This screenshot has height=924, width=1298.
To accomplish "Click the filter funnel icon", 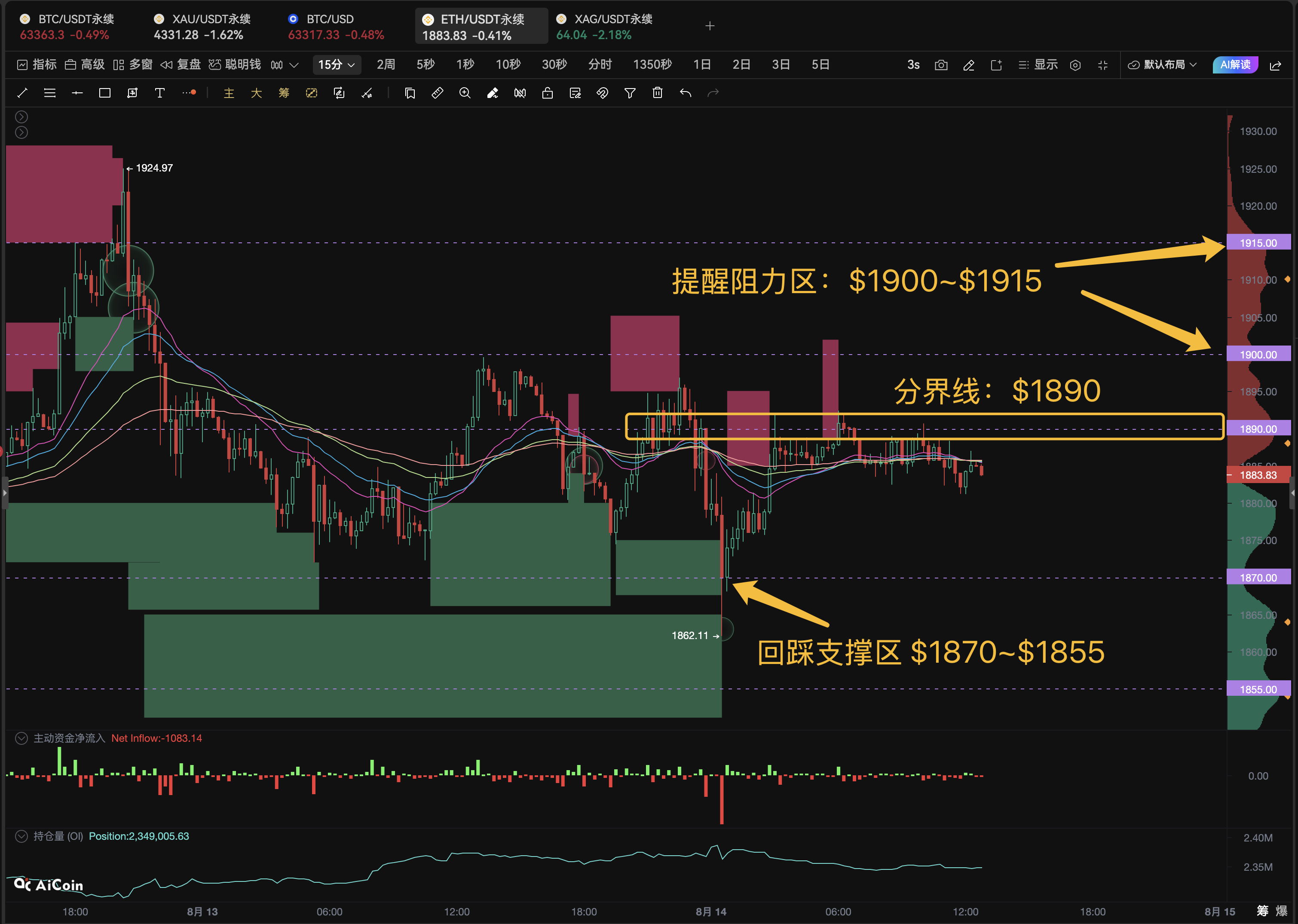I will (630, 93).
